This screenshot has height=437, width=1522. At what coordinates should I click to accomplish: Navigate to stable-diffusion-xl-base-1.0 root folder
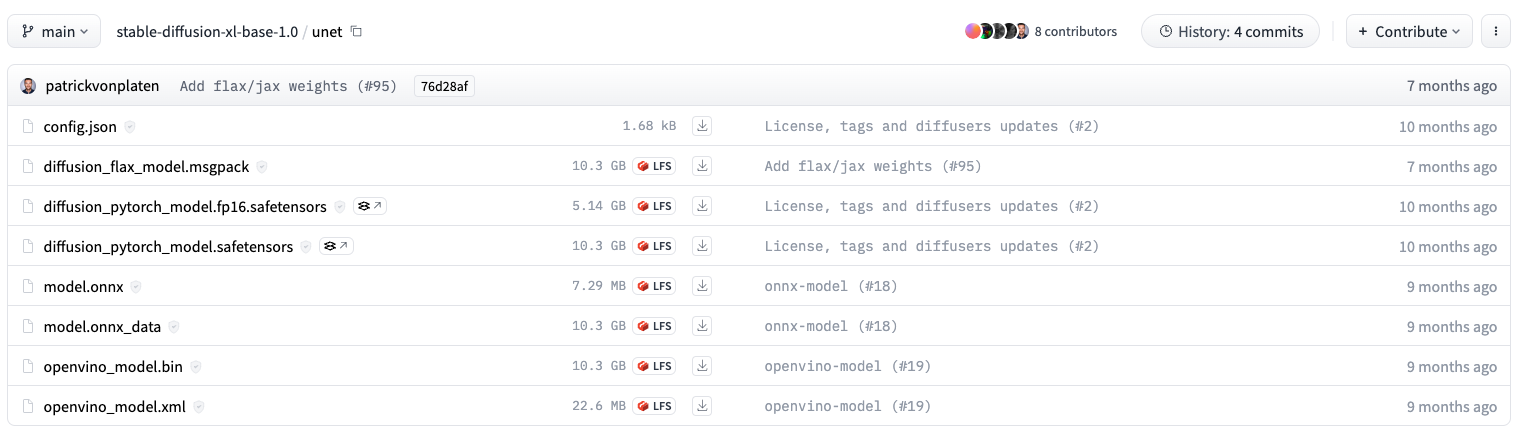(x=207, y=32)
